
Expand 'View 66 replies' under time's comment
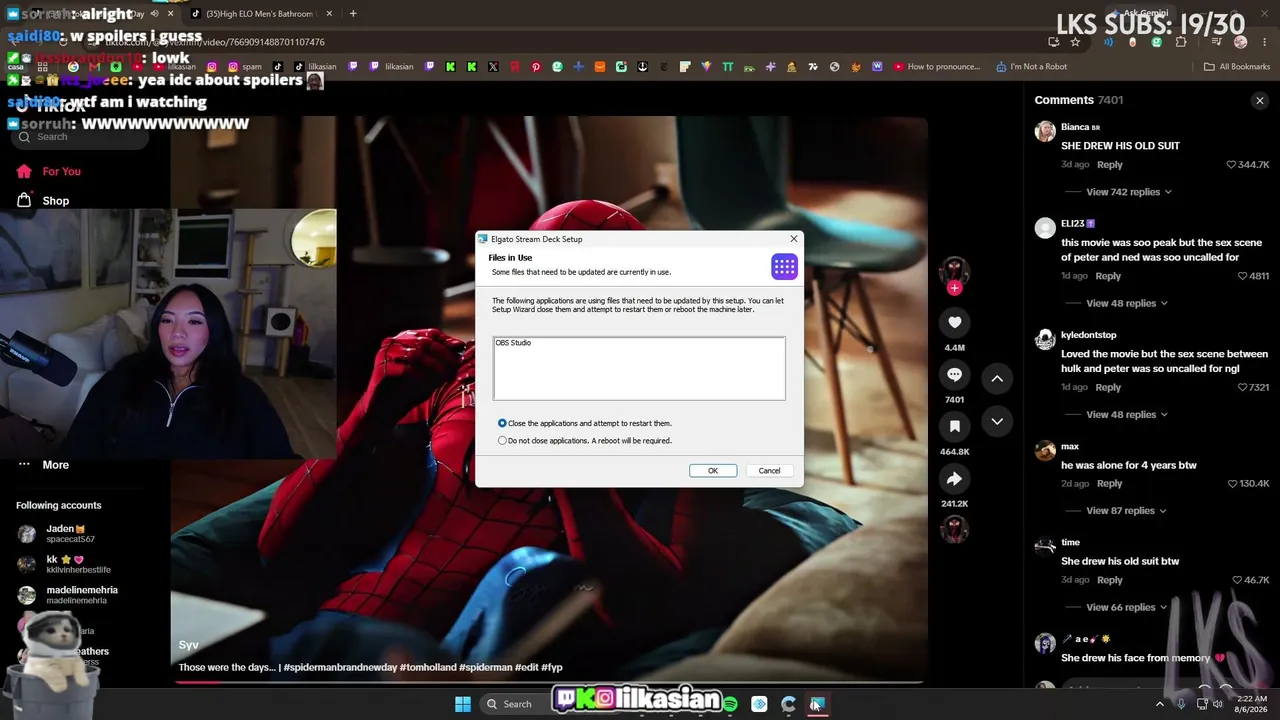[x=1127, y=607]
